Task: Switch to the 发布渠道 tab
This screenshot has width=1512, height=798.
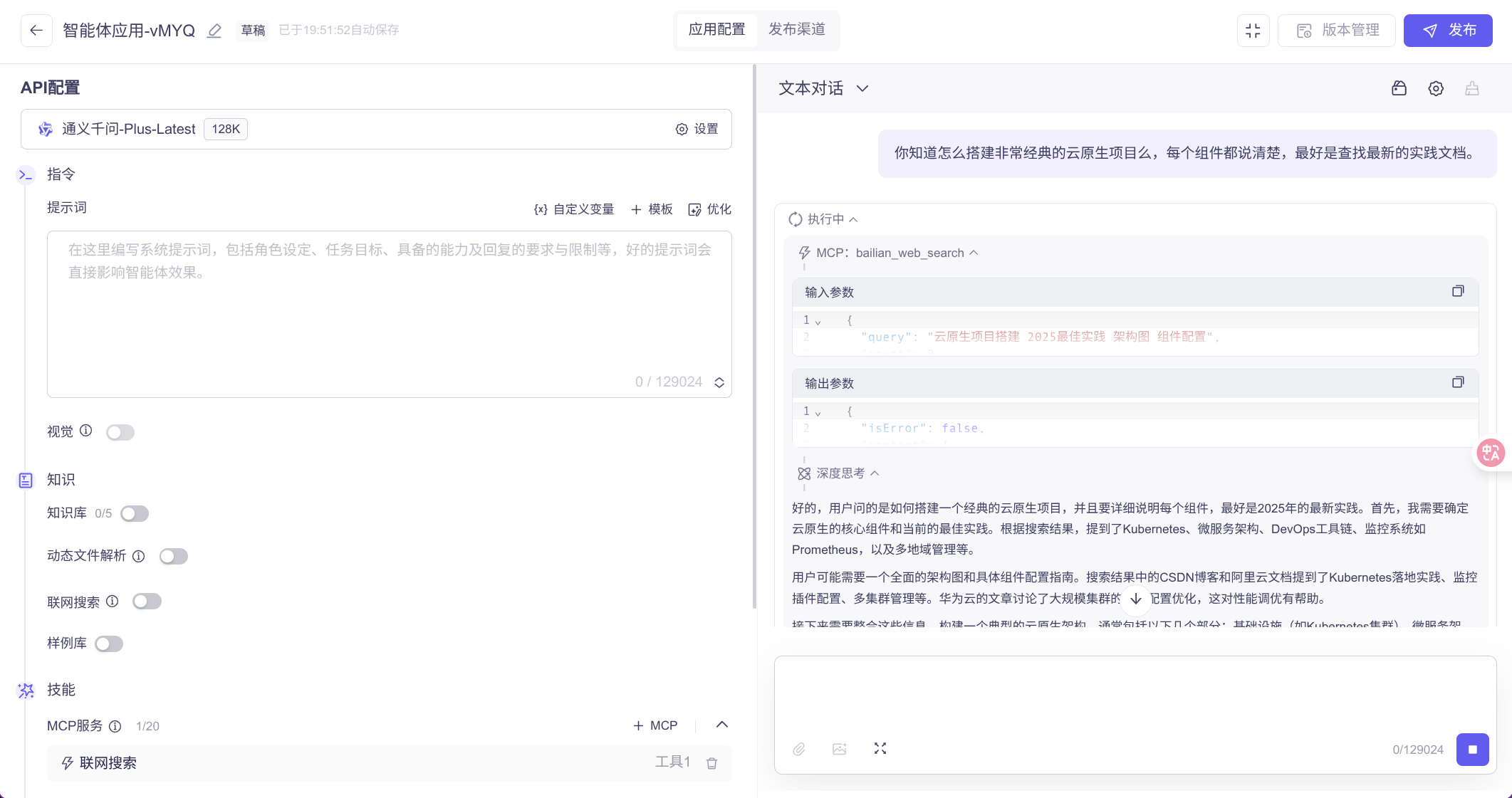Action: [x=796, y=30]
